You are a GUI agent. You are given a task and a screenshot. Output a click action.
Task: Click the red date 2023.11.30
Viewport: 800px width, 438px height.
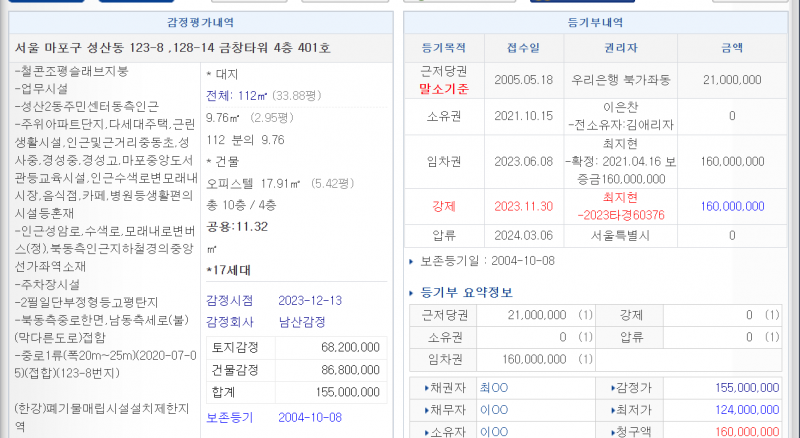coord(523,207)
